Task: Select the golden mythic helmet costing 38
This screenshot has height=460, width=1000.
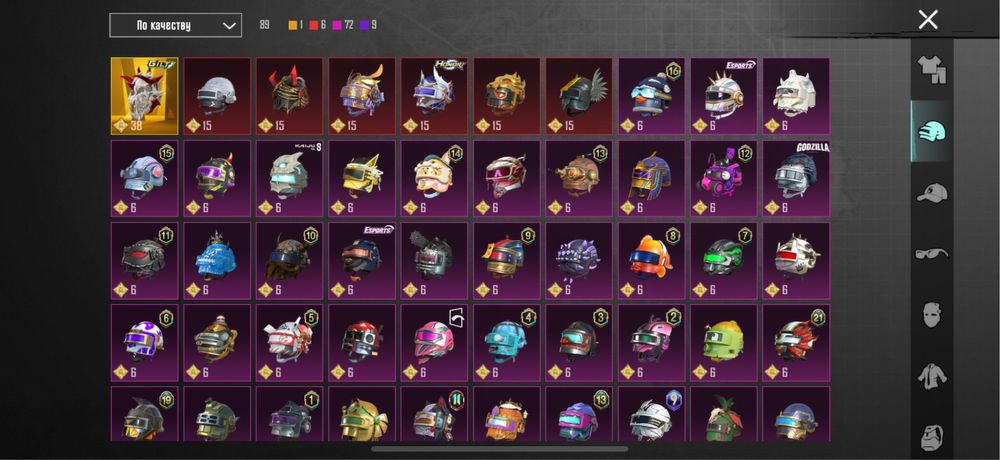Action: (x=145, y=96)
